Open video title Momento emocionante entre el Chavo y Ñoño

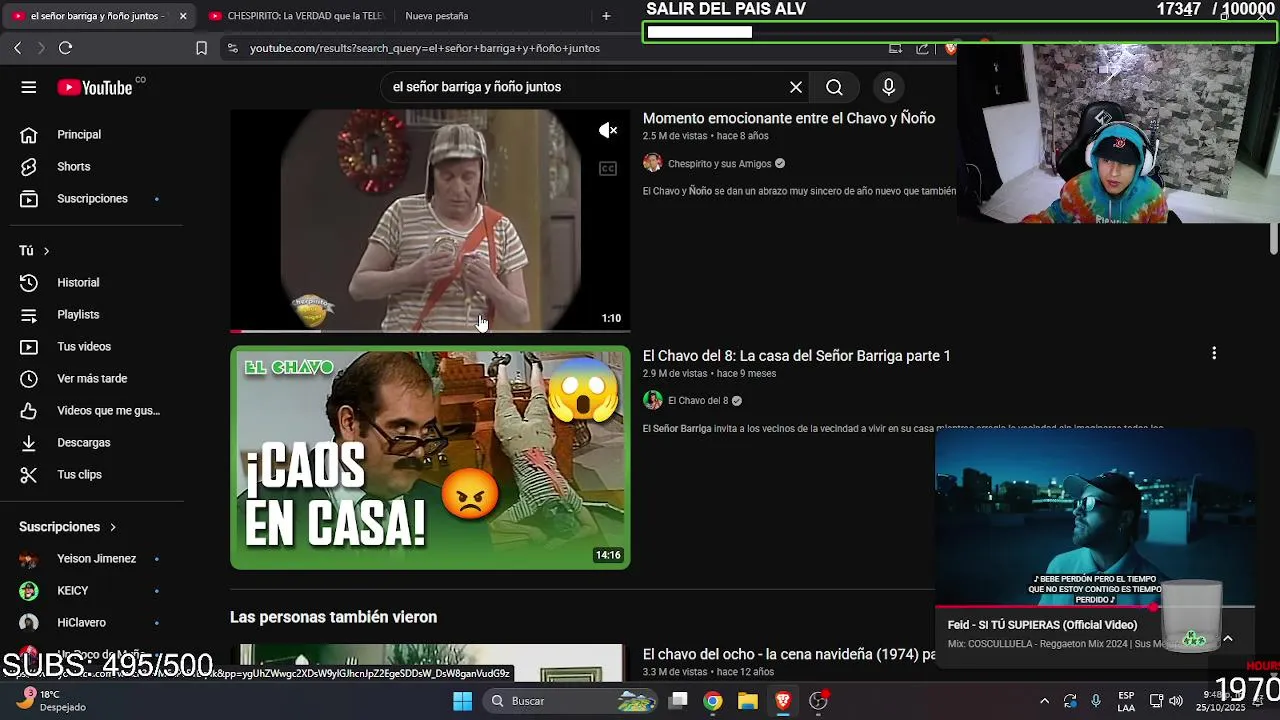(x=789, y=118)
